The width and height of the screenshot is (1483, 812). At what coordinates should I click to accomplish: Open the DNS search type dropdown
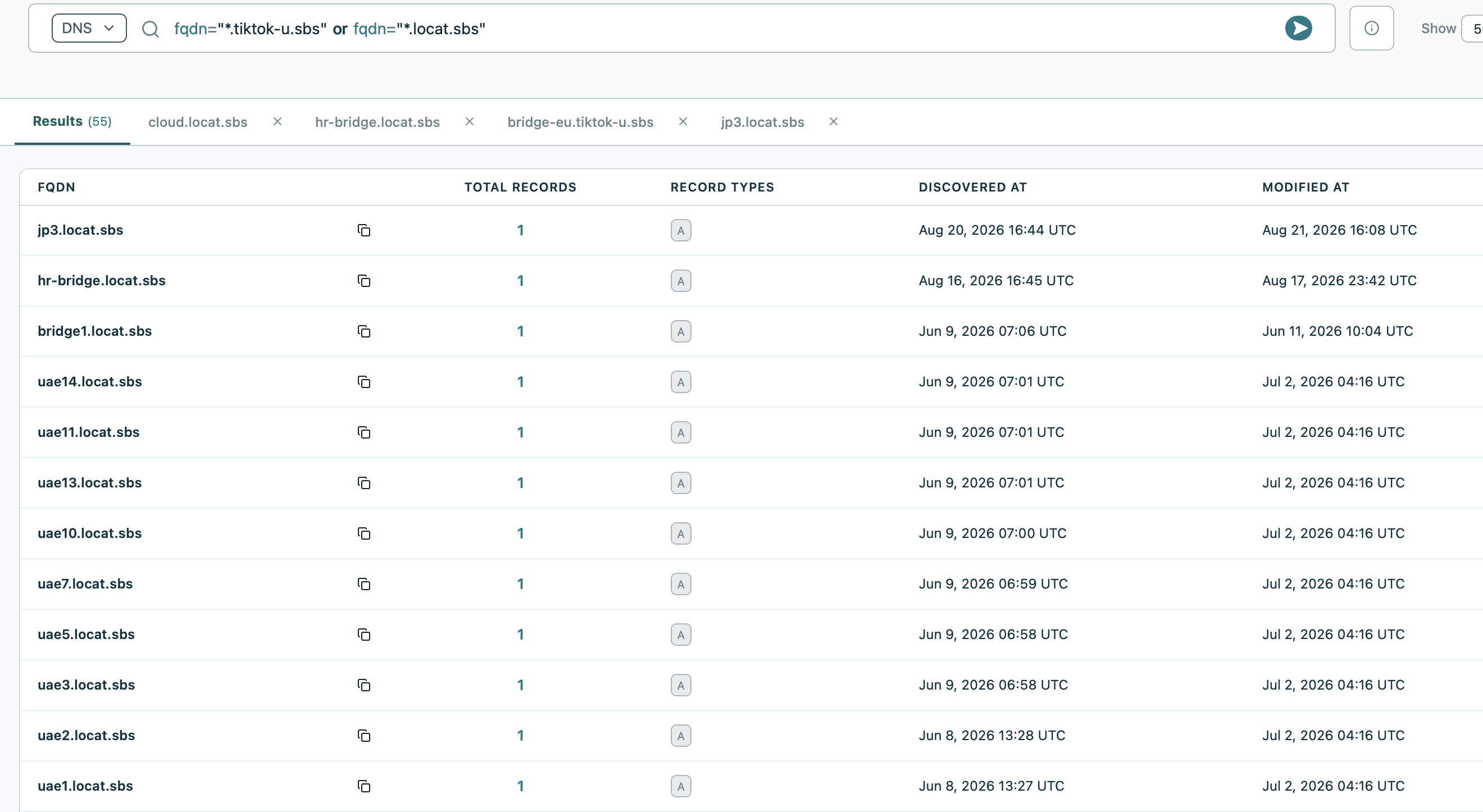tap(89, 28)
